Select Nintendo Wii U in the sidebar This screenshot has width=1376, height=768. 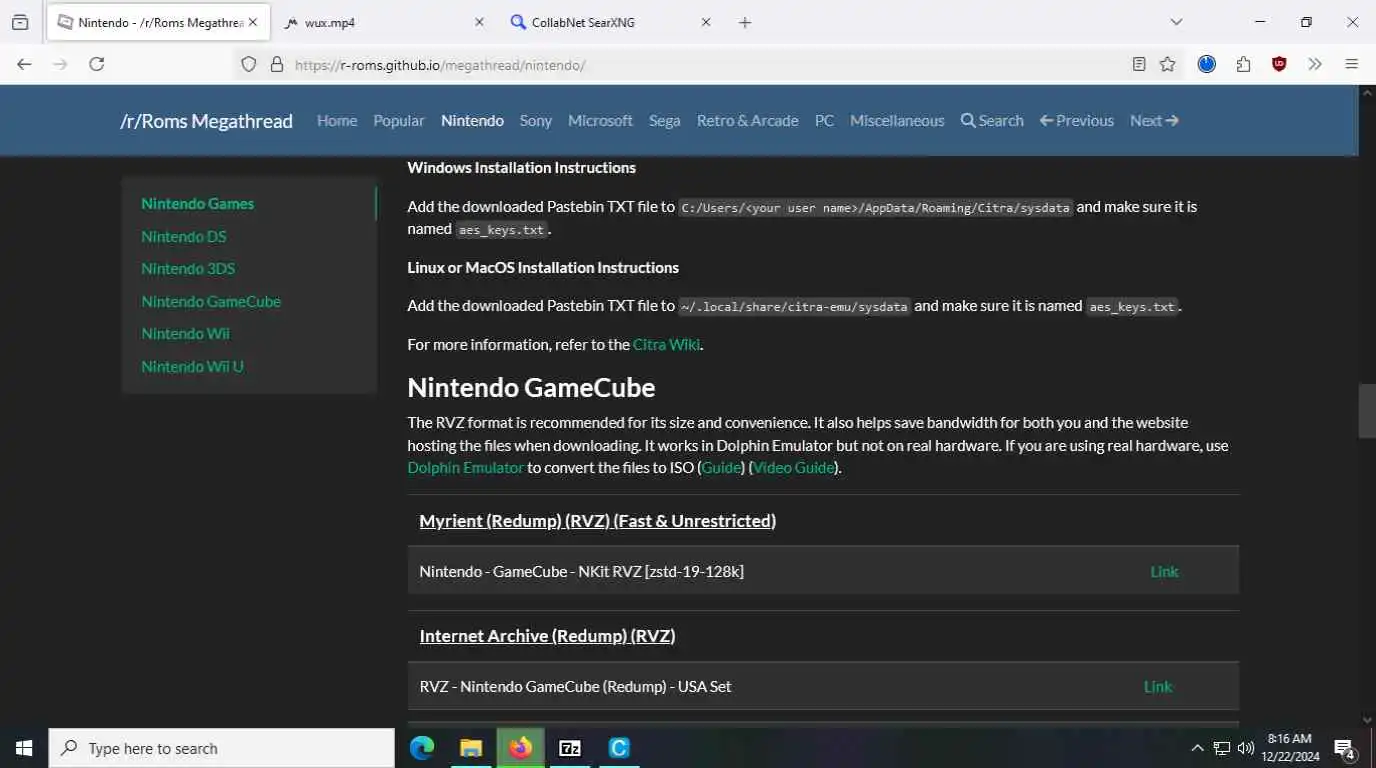192,366
